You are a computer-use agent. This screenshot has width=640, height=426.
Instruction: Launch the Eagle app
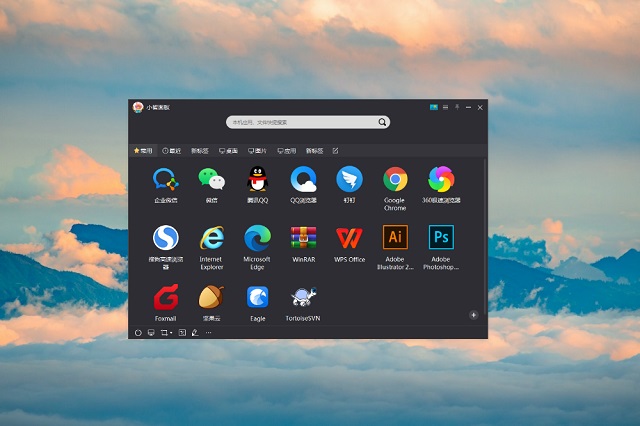257,297
